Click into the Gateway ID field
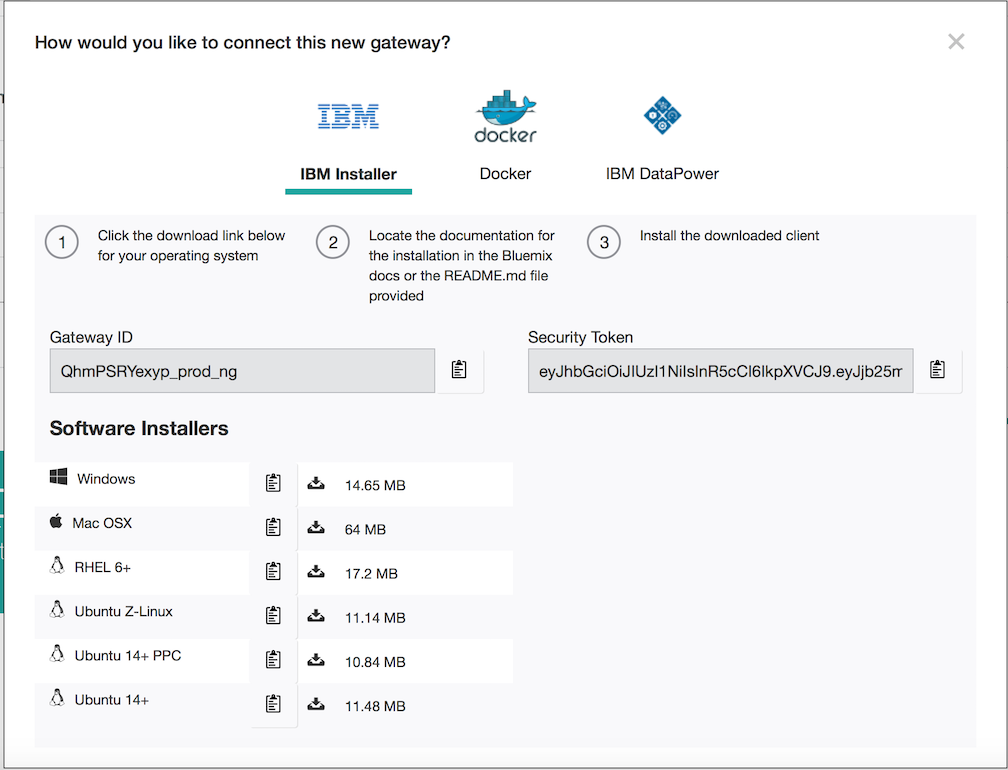Image resolution: width=1008 pixels, height=770 pixels. click(242, 371)
